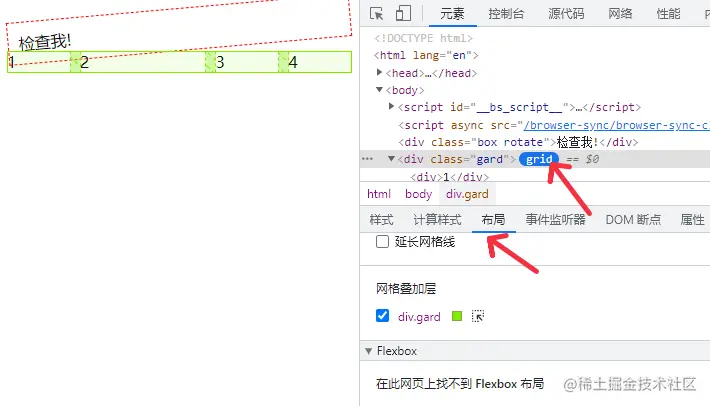
Task: Select the 样式 subtab
Action: (381, 220)
